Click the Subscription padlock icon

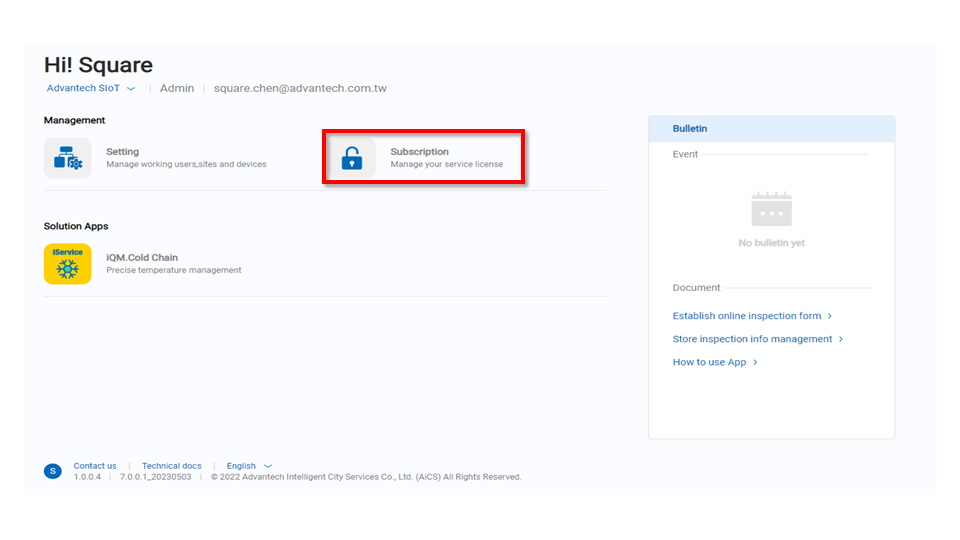[x=351, y=158]
